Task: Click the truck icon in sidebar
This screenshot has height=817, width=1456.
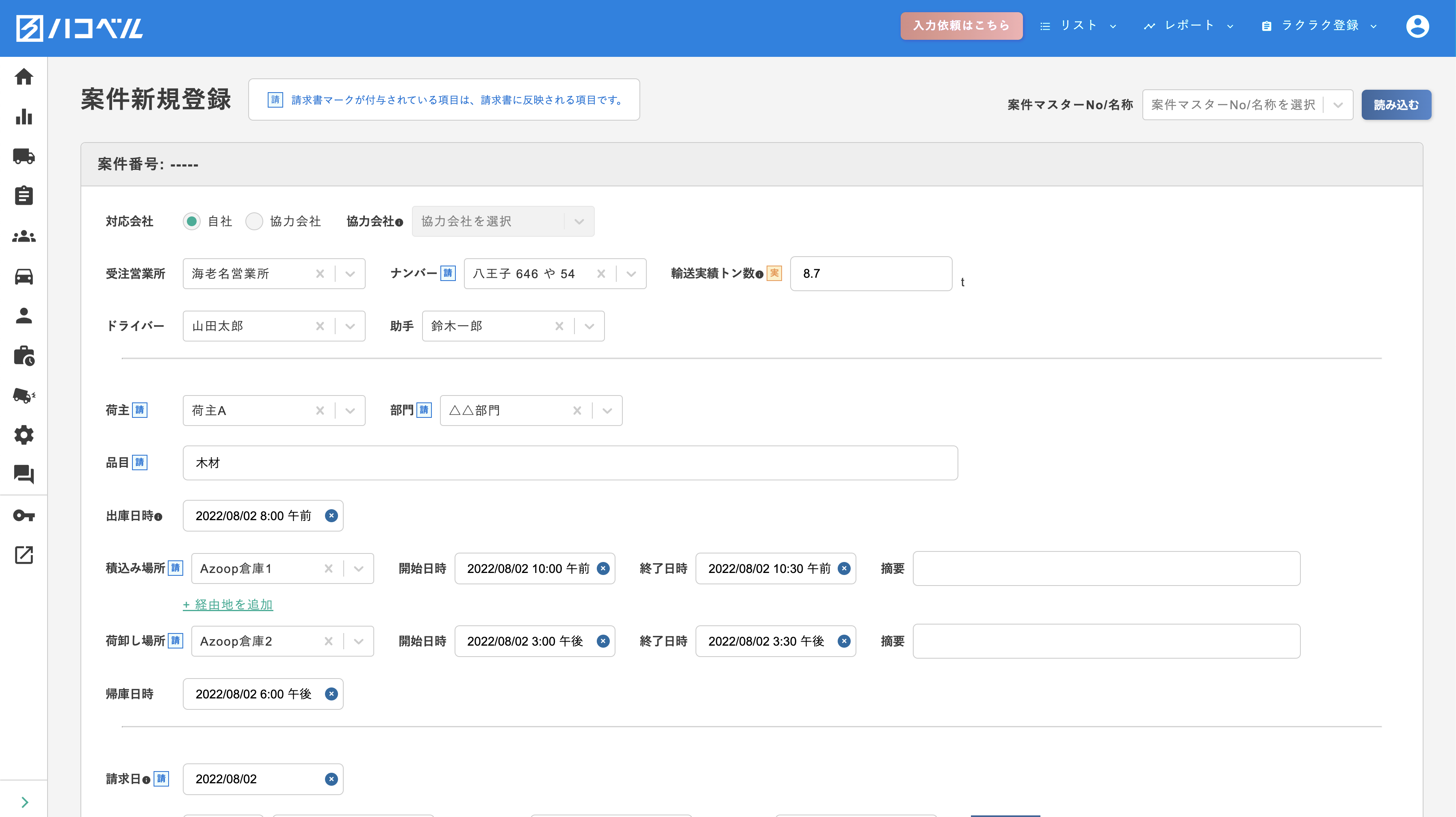Action: (x=24, y=156)
